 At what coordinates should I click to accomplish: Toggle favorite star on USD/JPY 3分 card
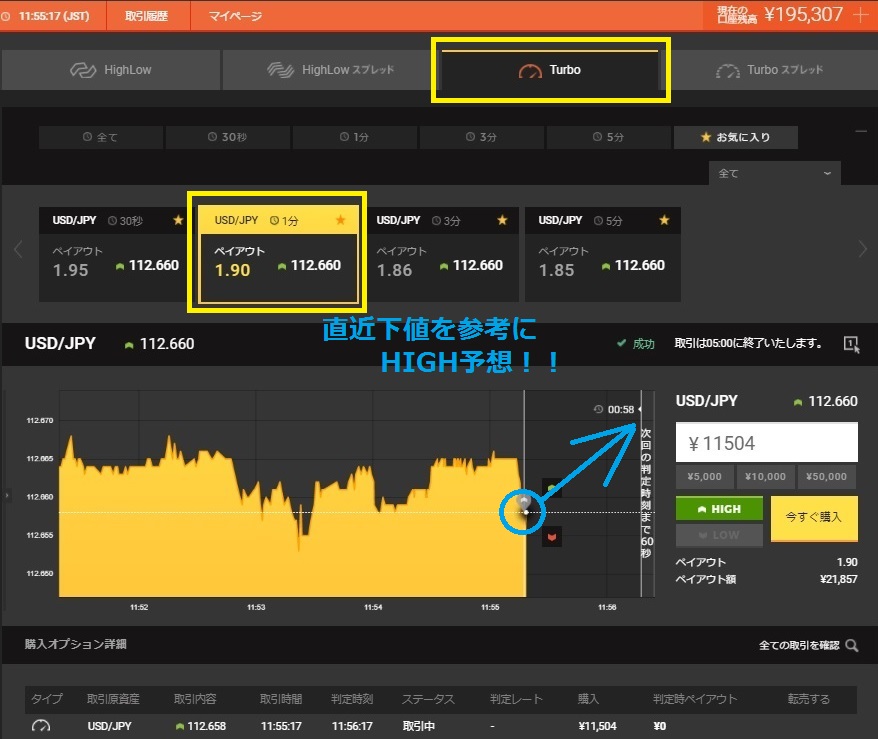(502, 220)
